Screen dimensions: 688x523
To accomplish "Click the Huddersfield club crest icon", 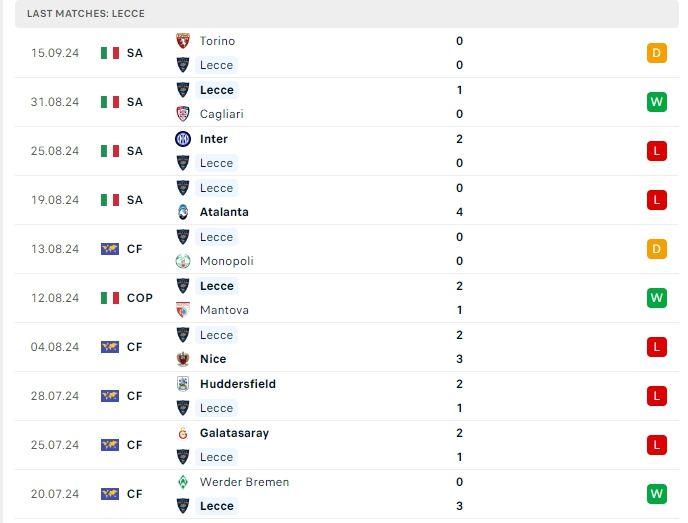I will coord(183,384).
